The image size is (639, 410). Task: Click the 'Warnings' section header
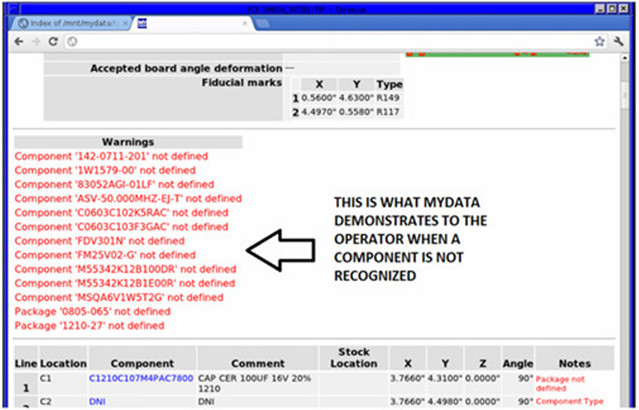128,142
